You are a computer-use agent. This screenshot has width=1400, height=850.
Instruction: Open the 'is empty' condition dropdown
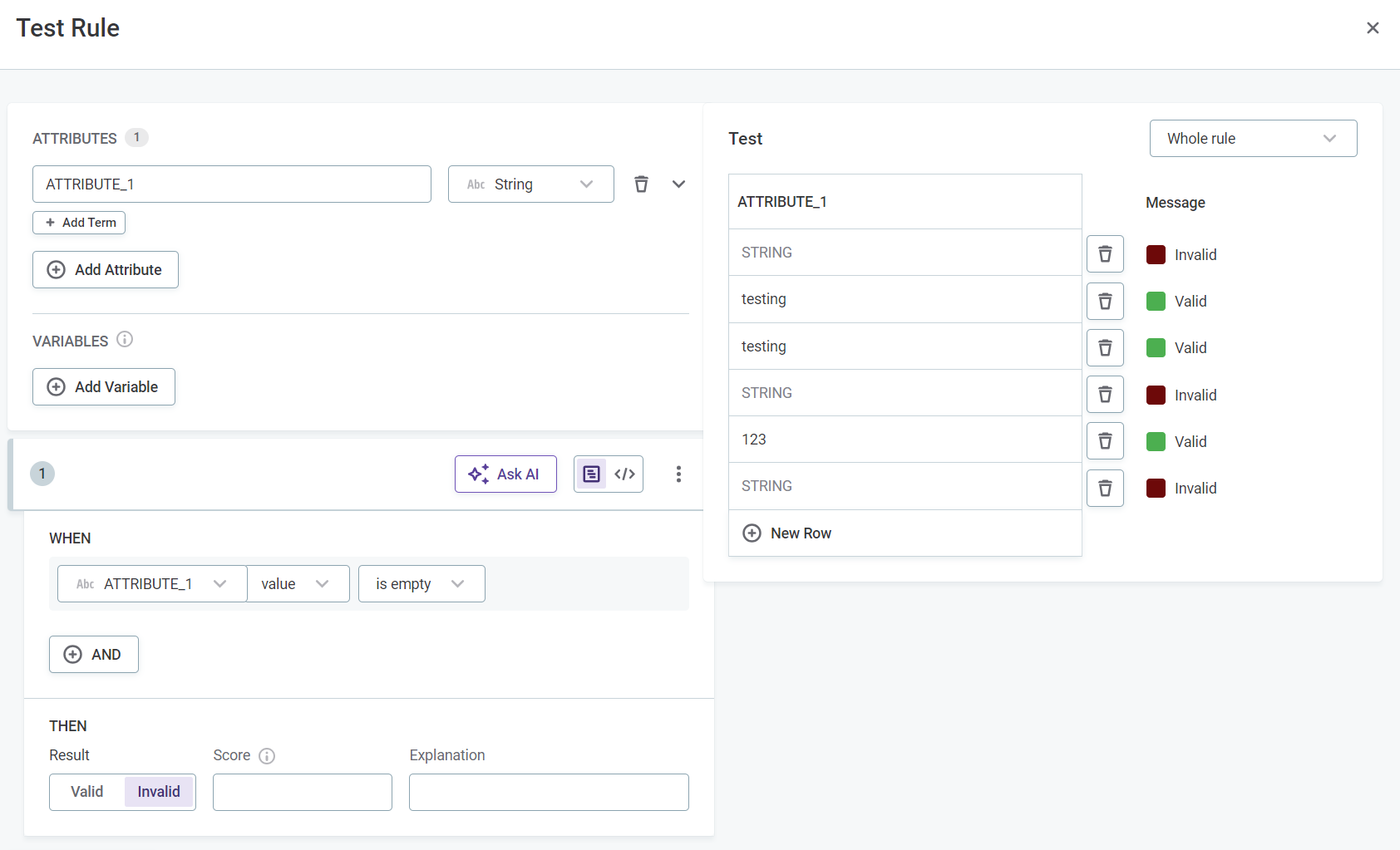pos(421,584)
